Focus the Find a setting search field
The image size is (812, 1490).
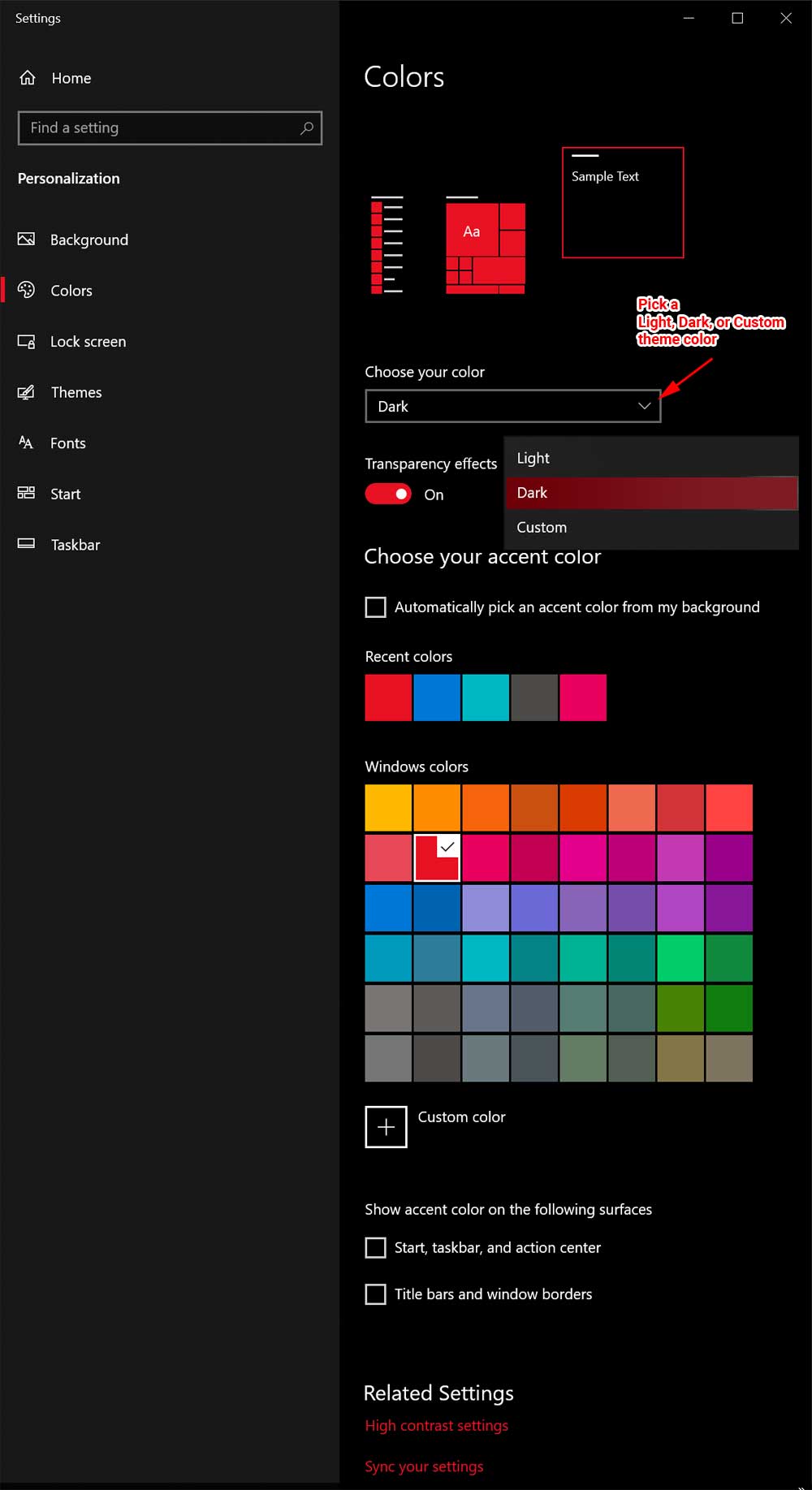tap(171, 128)
